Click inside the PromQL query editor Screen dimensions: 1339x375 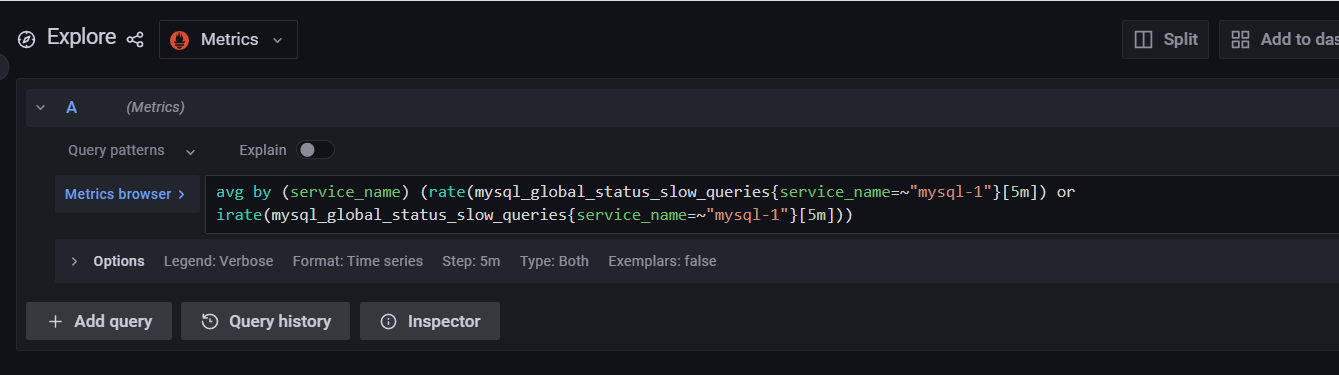772,204
